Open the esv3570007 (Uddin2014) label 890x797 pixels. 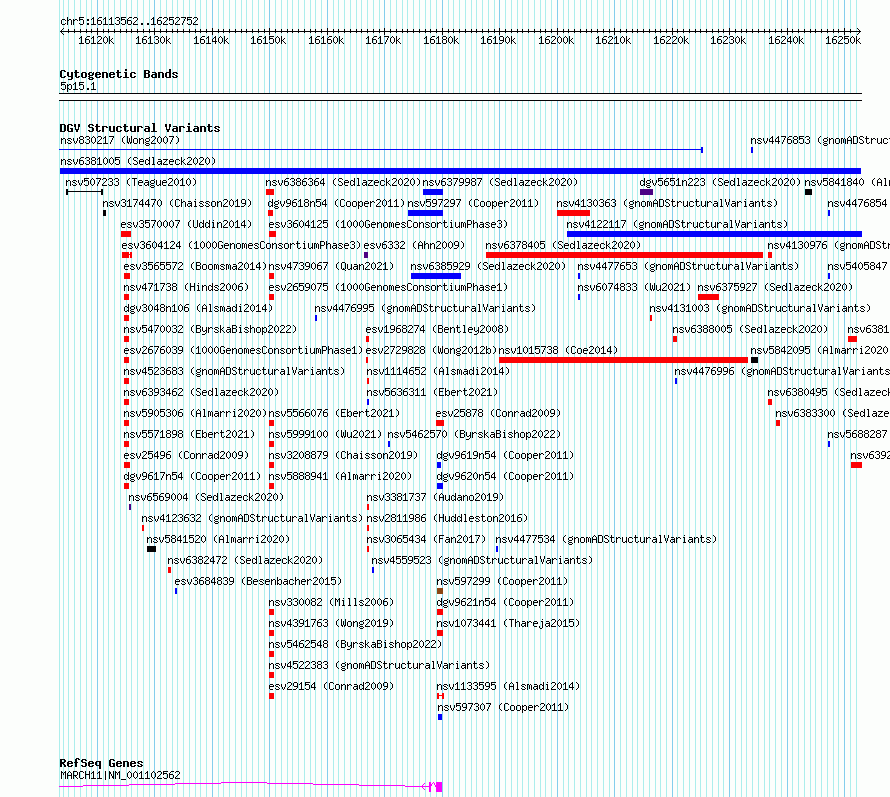click(186, 224)
